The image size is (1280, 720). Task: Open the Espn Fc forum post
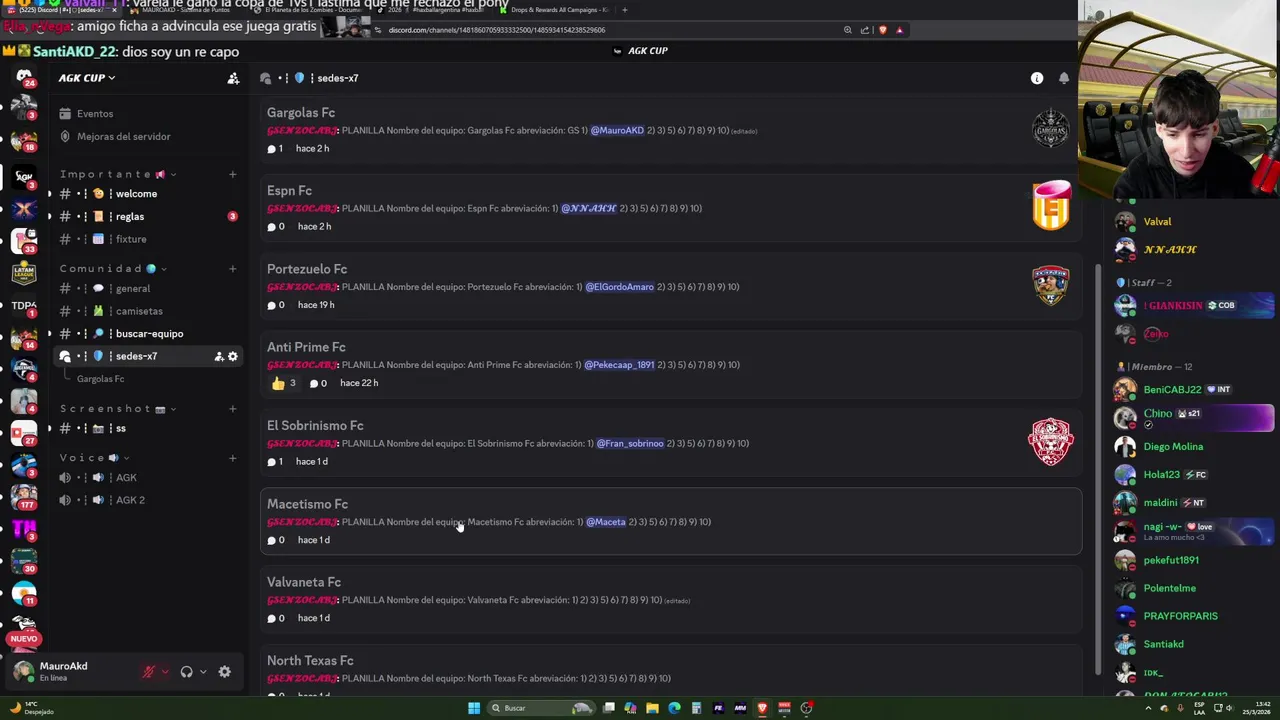671,208
